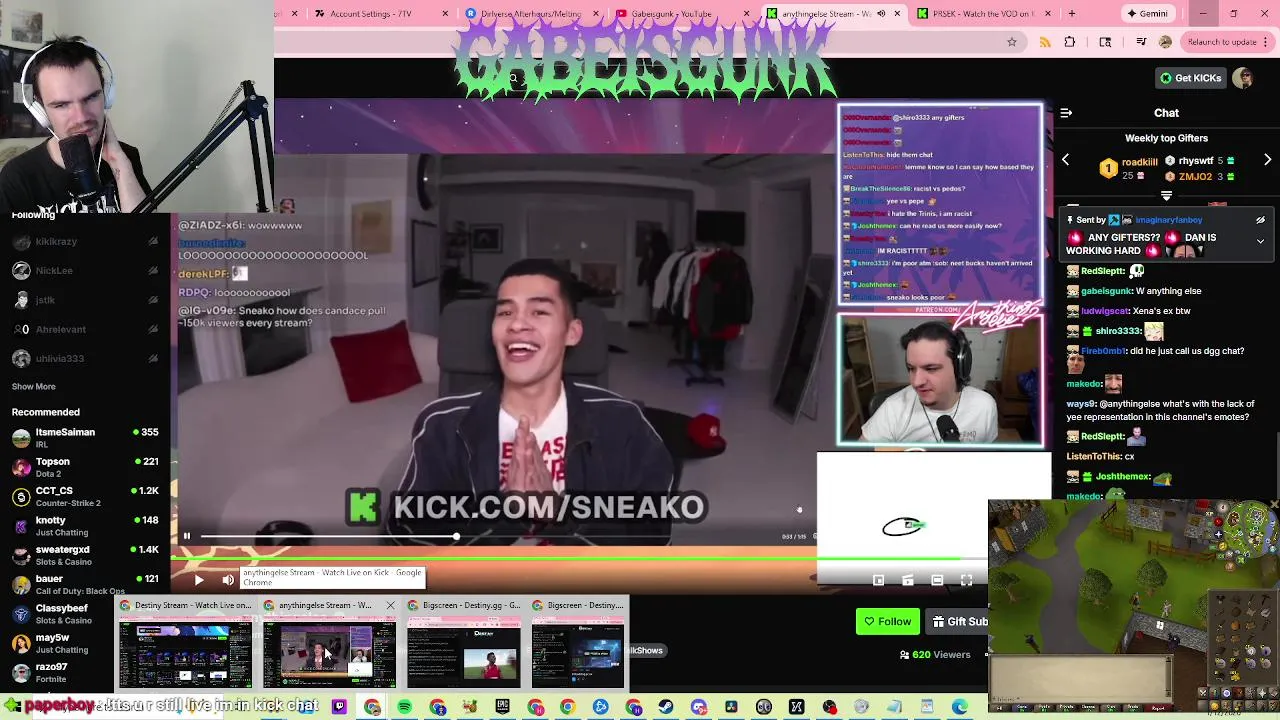The width and height of the screenshot is (1280, 720).
Task: Collapse the chat panel with the arrow icon
Action: pyautogui.click(x=1066, y=113)
